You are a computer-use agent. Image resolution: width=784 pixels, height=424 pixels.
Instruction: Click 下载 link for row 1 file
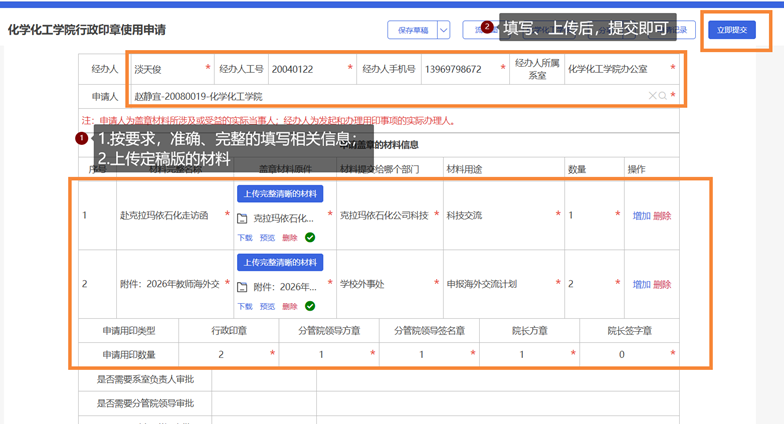(x=245, y=238)
